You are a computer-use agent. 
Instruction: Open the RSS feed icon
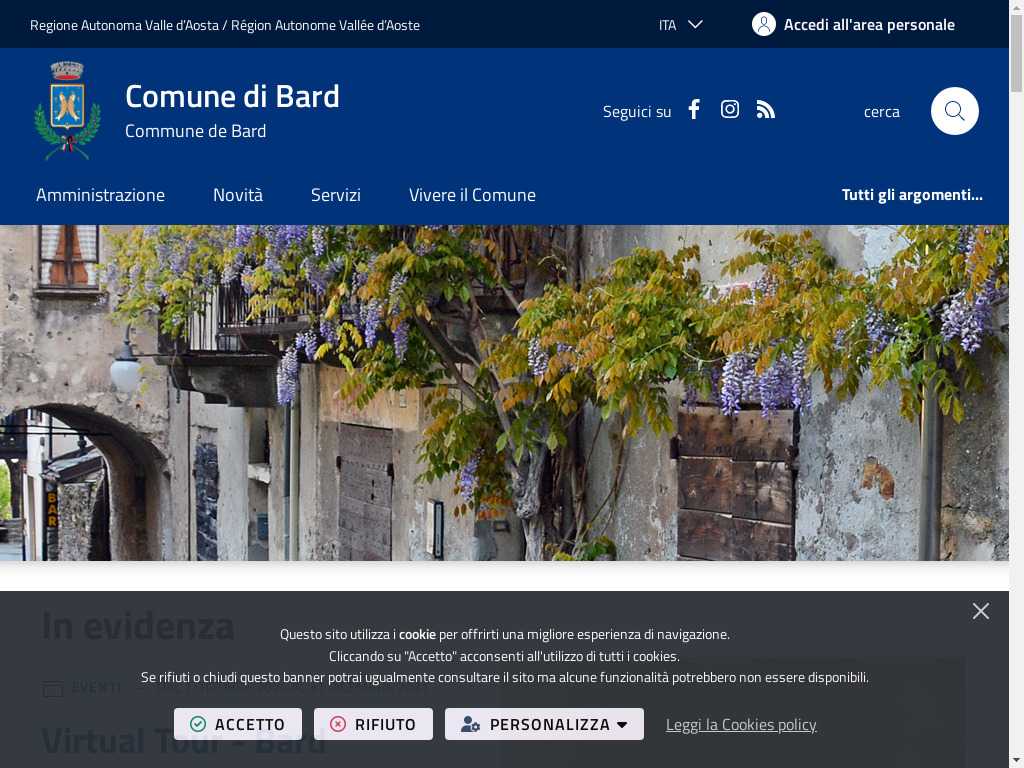pos(765,110)
